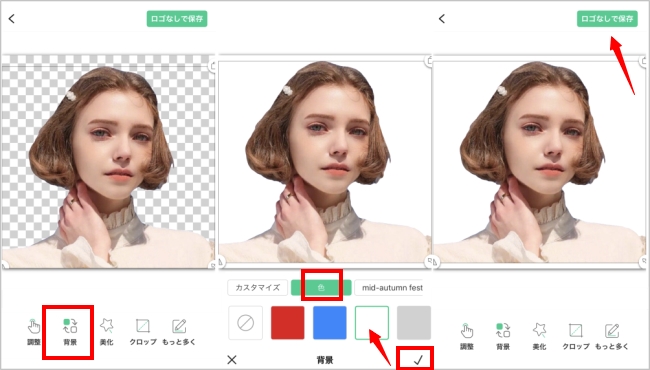The height and width of the screenshot is (370, 650).
Task: Open 美化 tool on the third screen
Action: tap(539, 336)
